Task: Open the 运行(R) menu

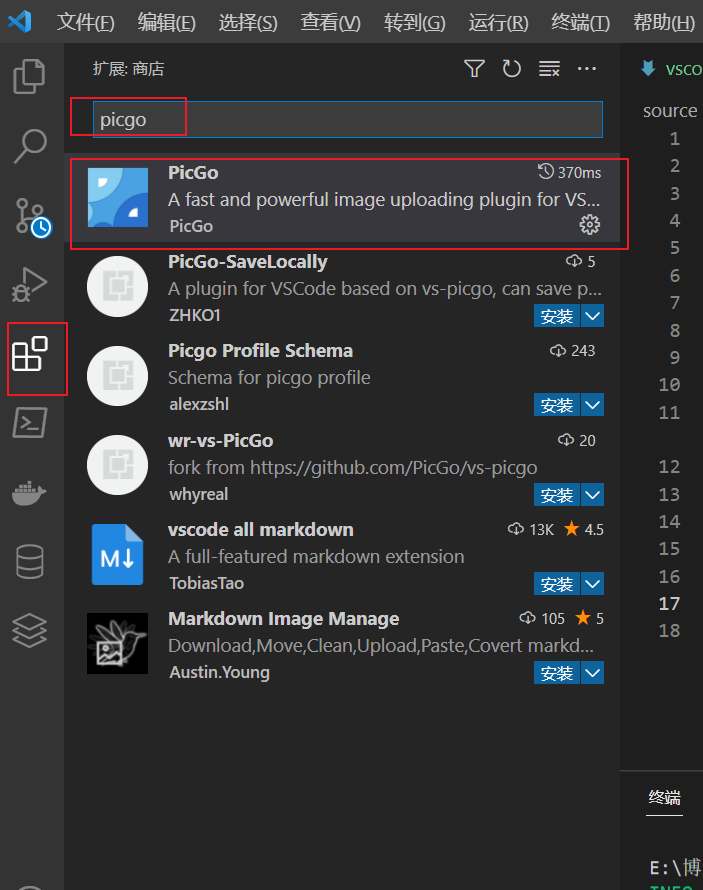Action: [x=498, y=23]
